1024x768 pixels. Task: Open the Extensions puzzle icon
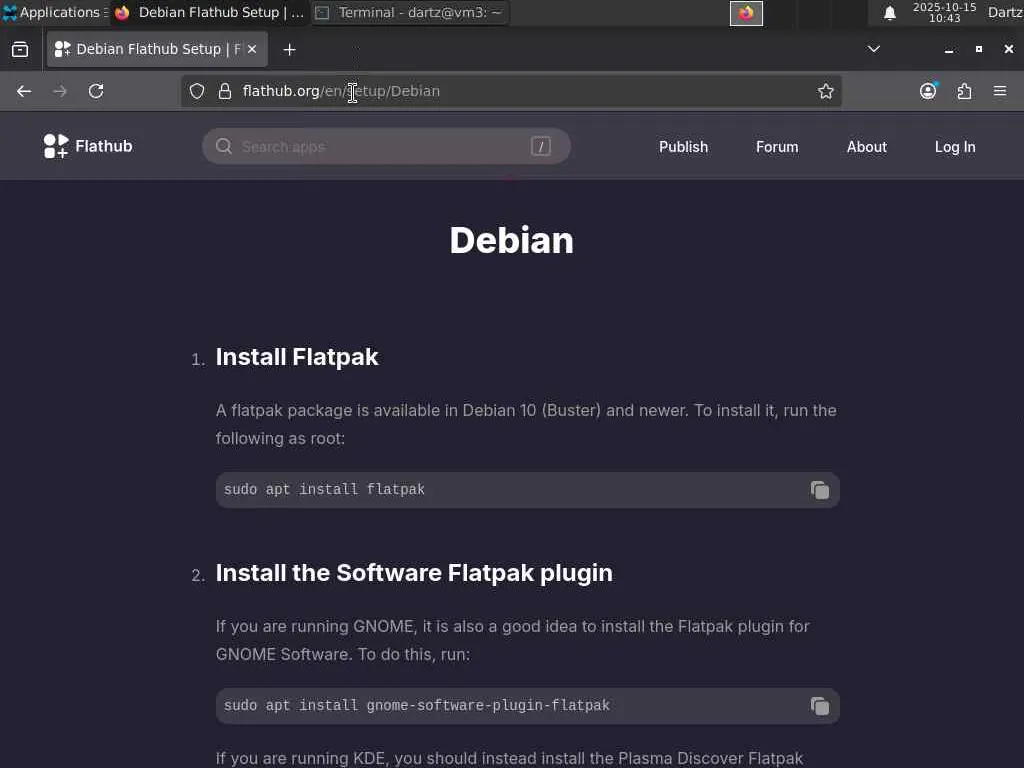(965, 91)
